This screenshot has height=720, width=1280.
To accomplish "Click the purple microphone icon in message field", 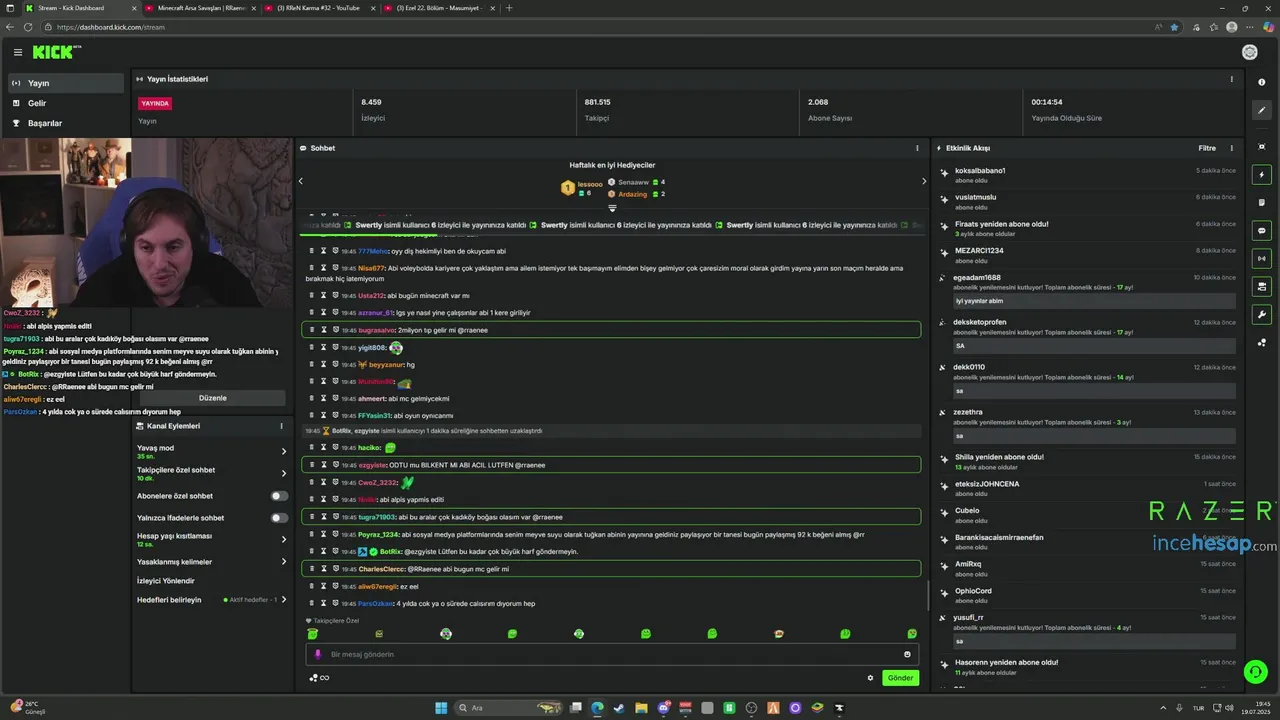I will pos(318,654).
